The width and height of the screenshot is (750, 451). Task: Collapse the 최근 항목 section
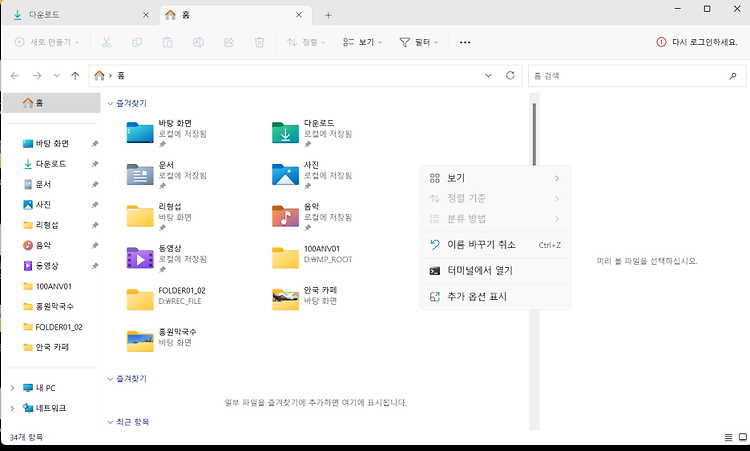coord(110,422)
